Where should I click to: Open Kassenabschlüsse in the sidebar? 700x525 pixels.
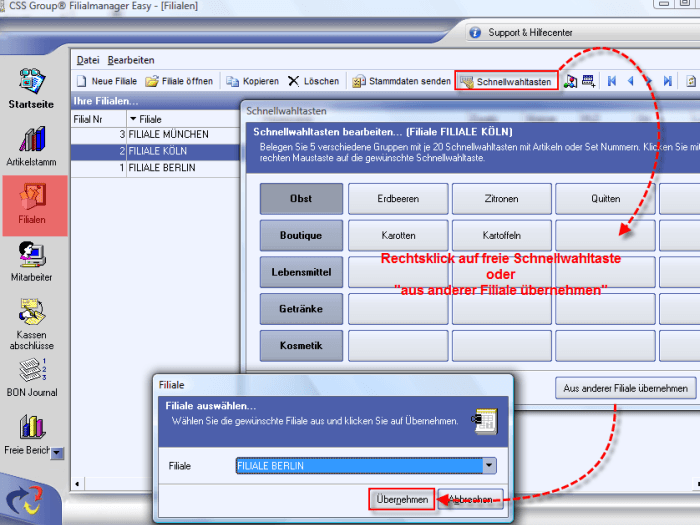31,325
